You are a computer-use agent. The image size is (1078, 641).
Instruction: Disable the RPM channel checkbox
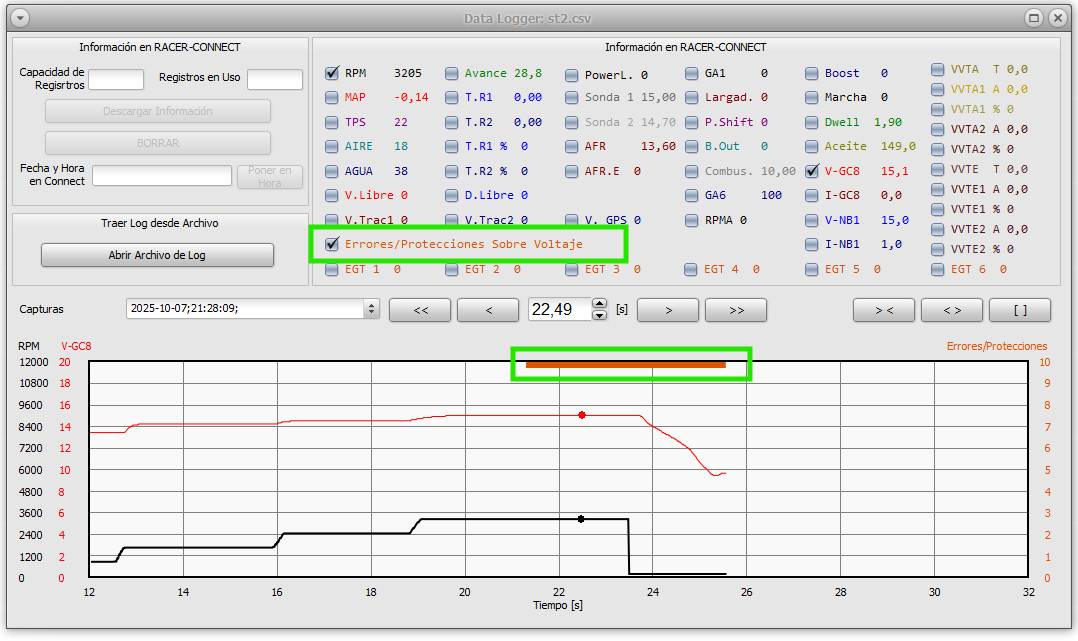point(331,73)
